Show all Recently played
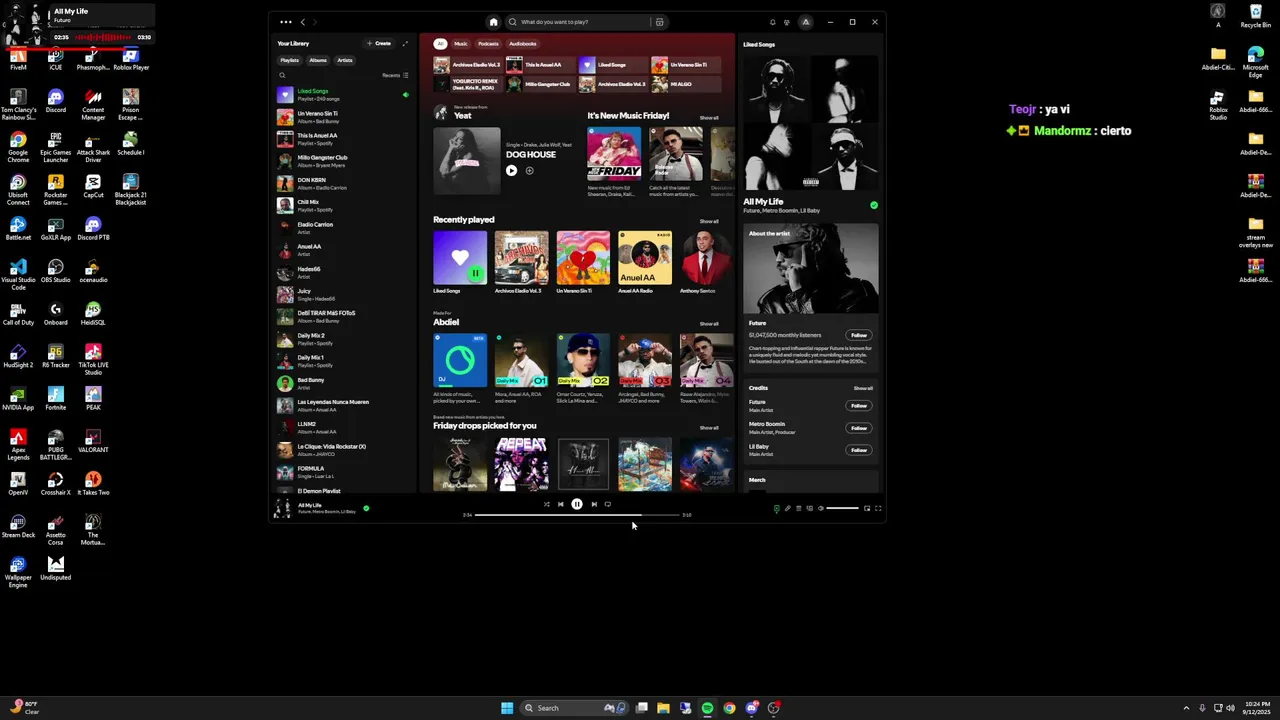This screenshot has height=720, width=1280. pos(709,221)
